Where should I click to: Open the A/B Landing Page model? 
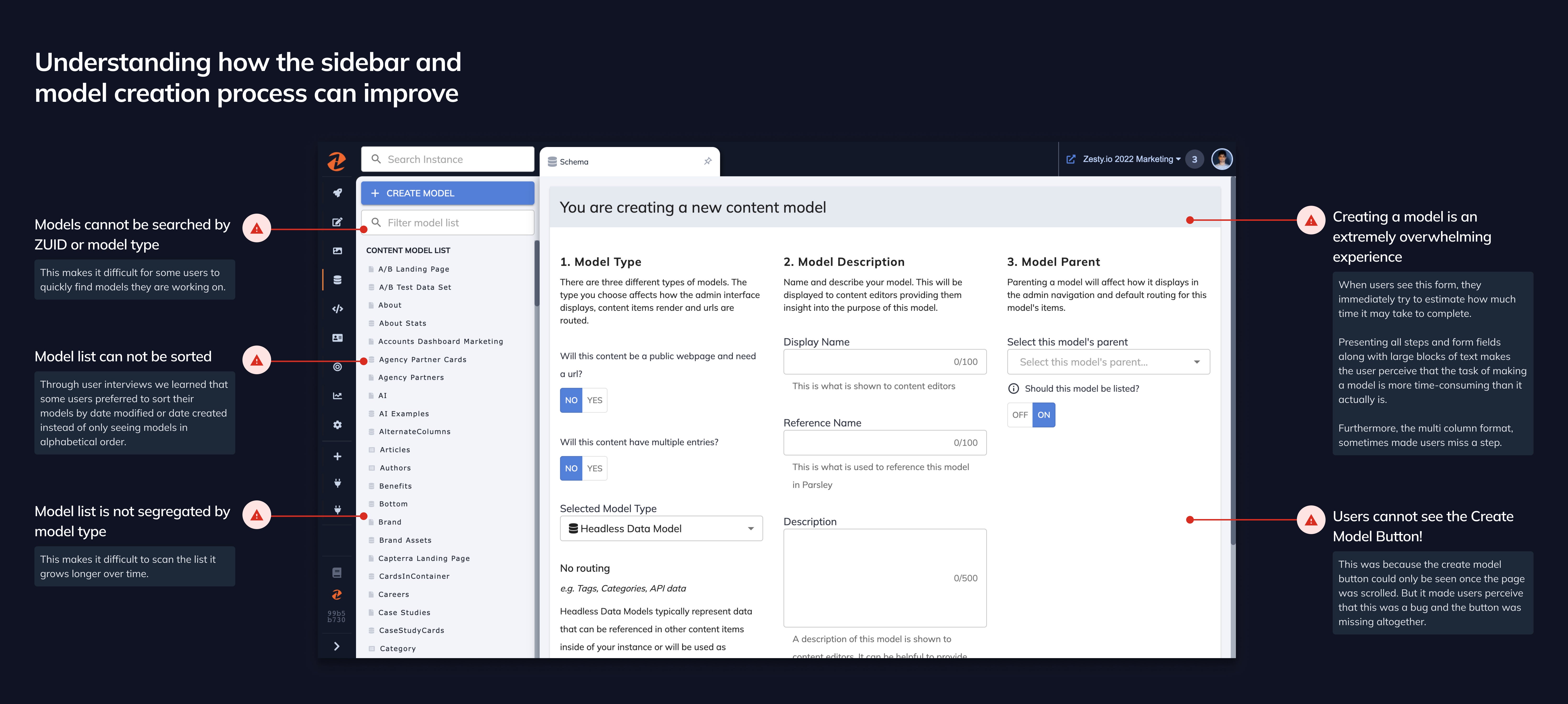(x=414, y=269)
